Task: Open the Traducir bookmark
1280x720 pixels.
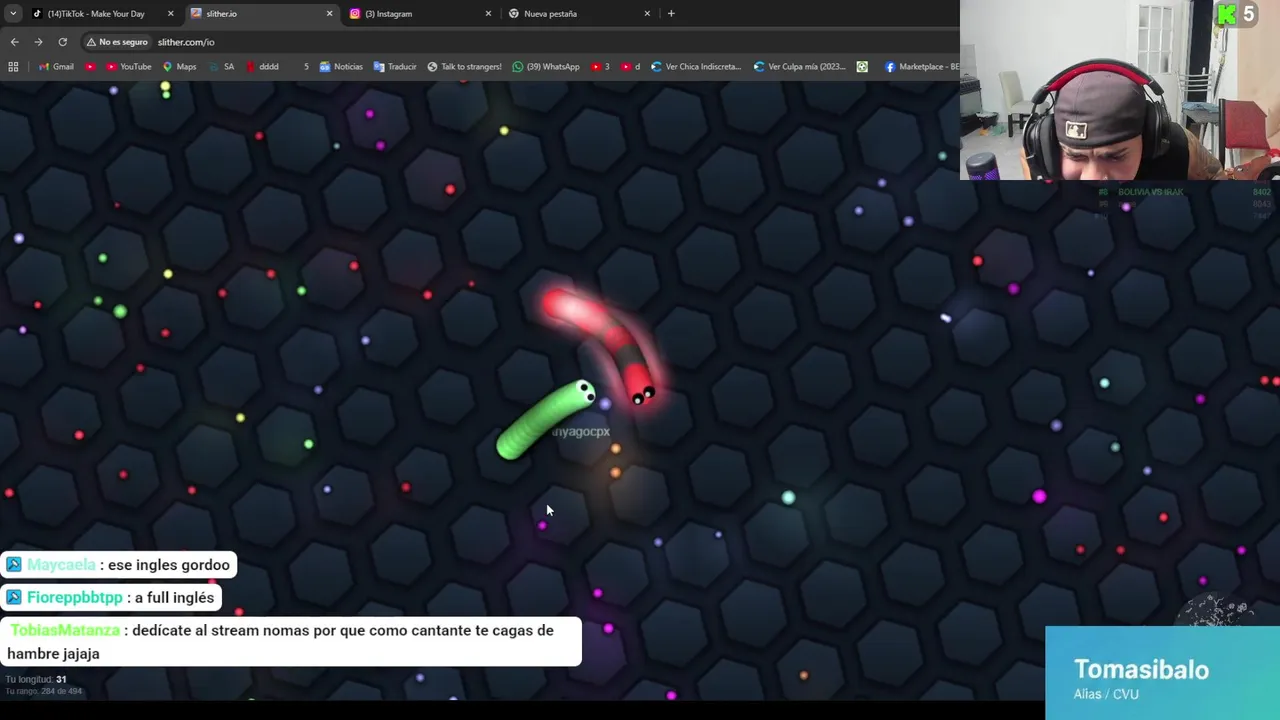Action: 395,67
